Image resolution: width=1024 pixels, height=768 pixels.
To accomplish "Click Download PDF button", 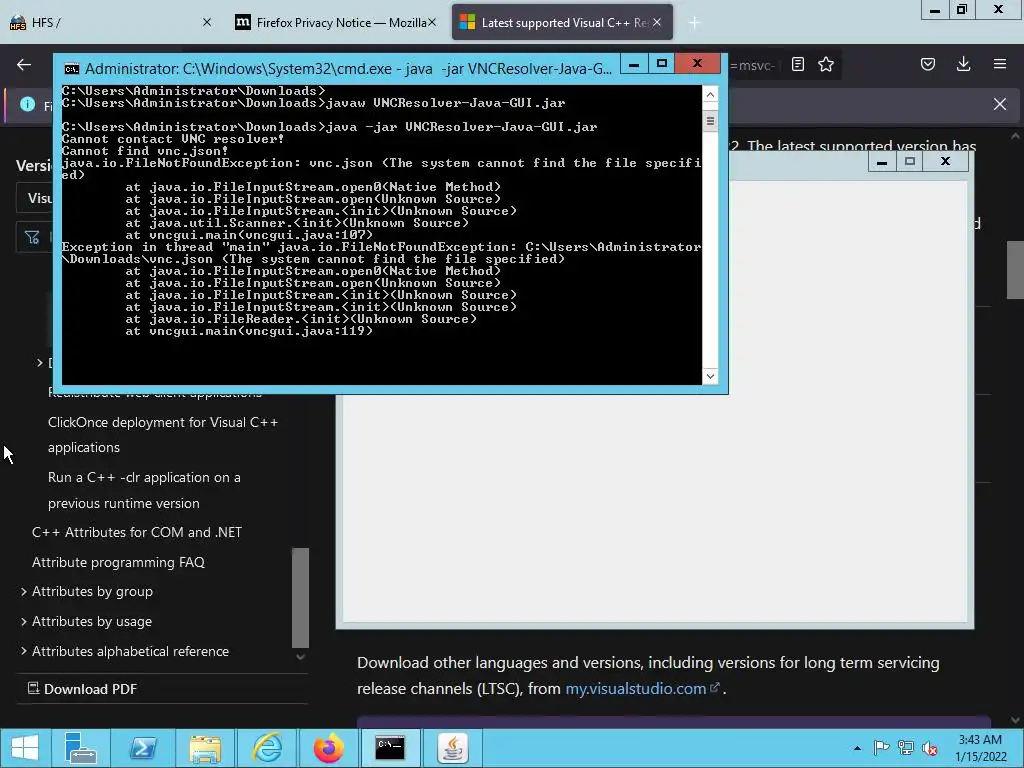I will click(x=82, y=689).
